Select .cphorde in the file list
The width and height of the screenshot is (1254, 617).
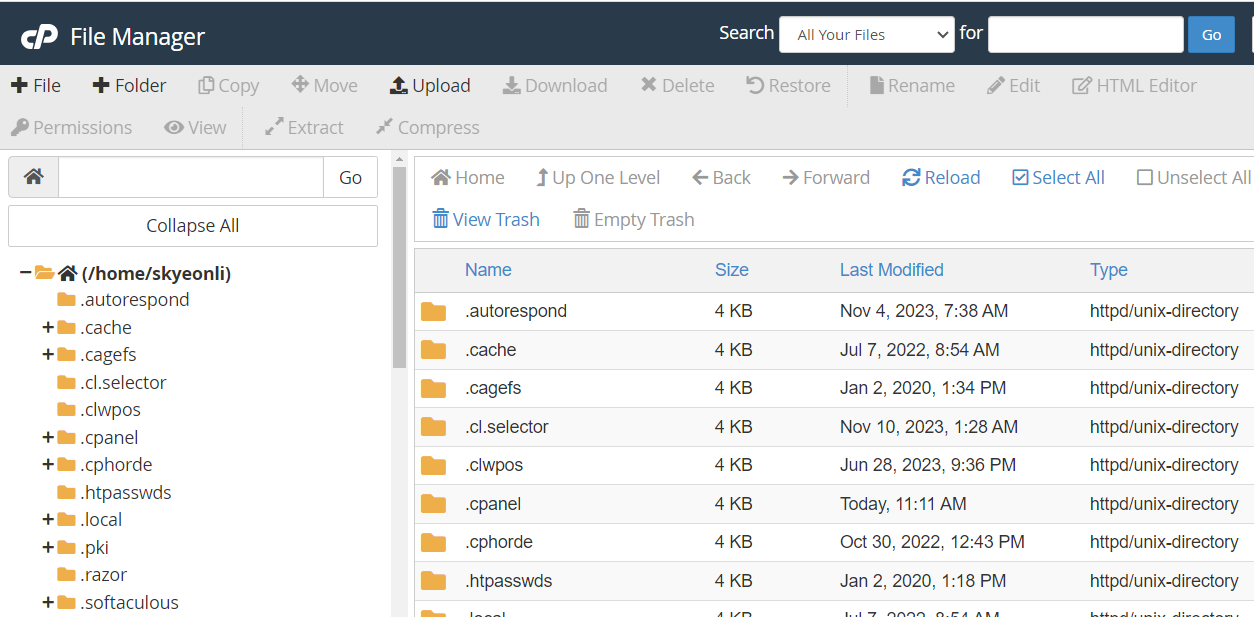coord(499,542)
